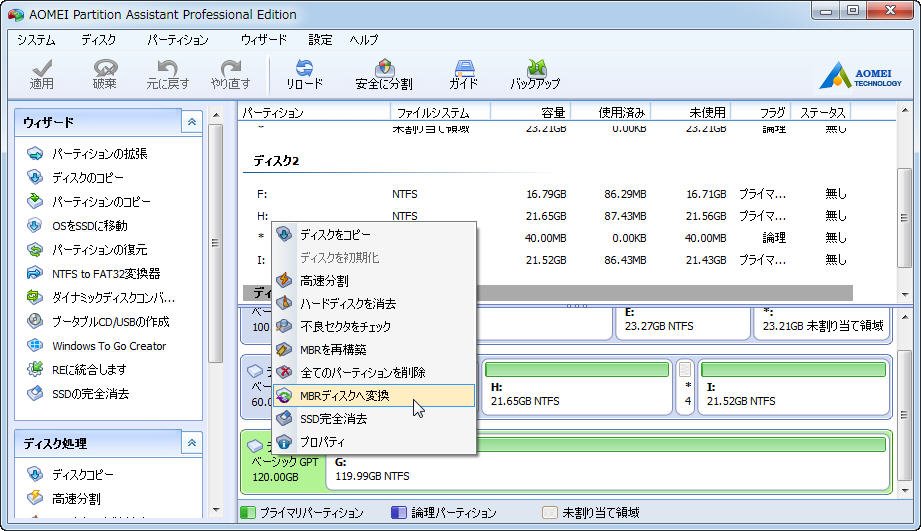Sort by the パーティション column header
The width and height of the screenshot is (921, 531).
point(314,112)
